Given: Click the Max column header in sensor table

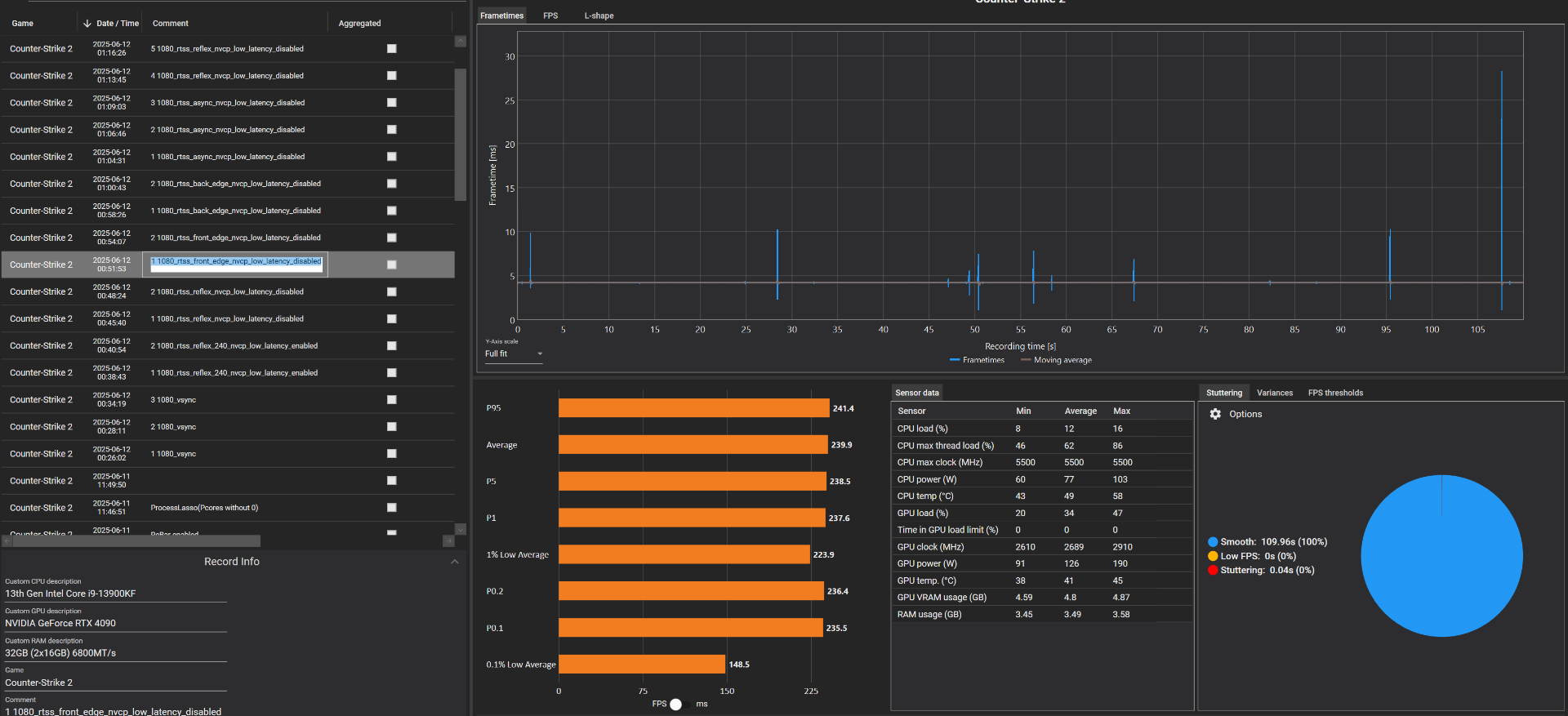Looking at the screenshot, I should tap(1122, 411).
